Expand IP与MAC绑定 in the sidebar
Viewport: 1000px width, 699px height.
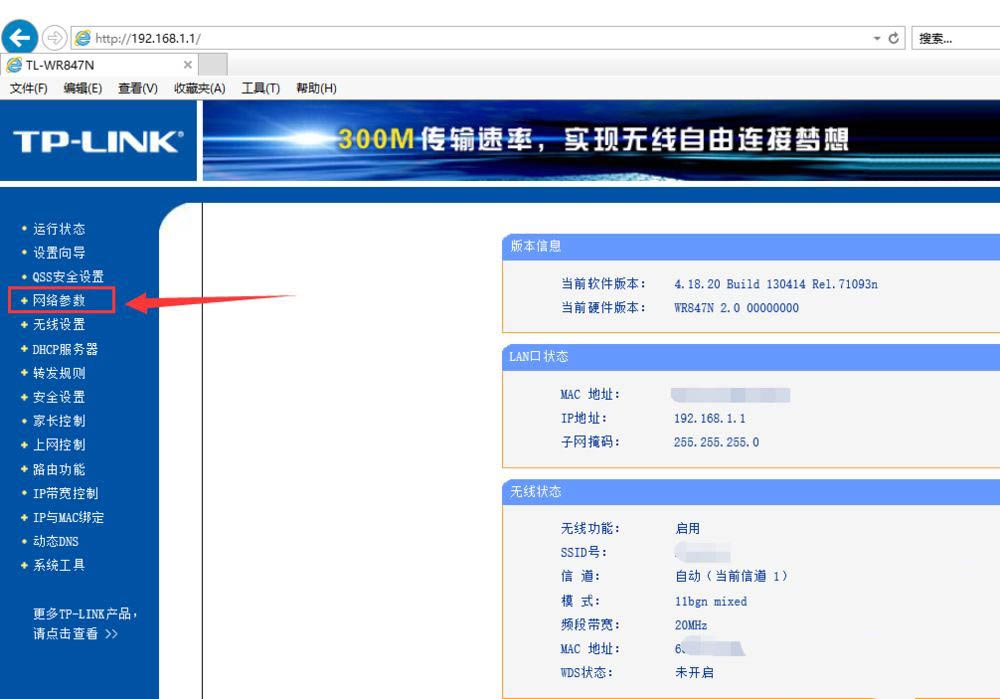pos(68,517)
